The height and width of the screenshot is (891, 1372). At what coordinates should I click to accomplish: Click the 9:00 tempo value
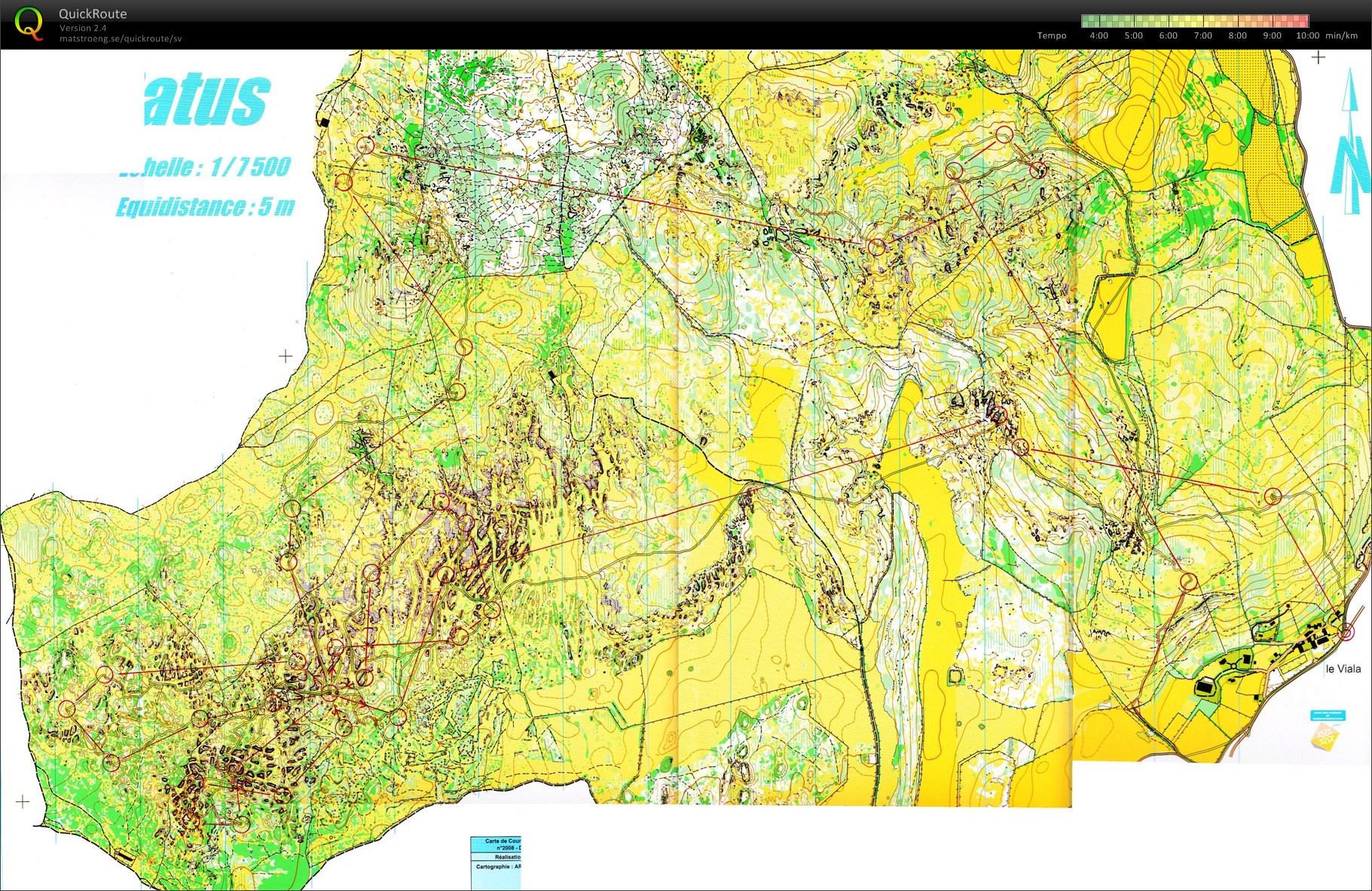pyautogui.click(x=1272, y=35)
